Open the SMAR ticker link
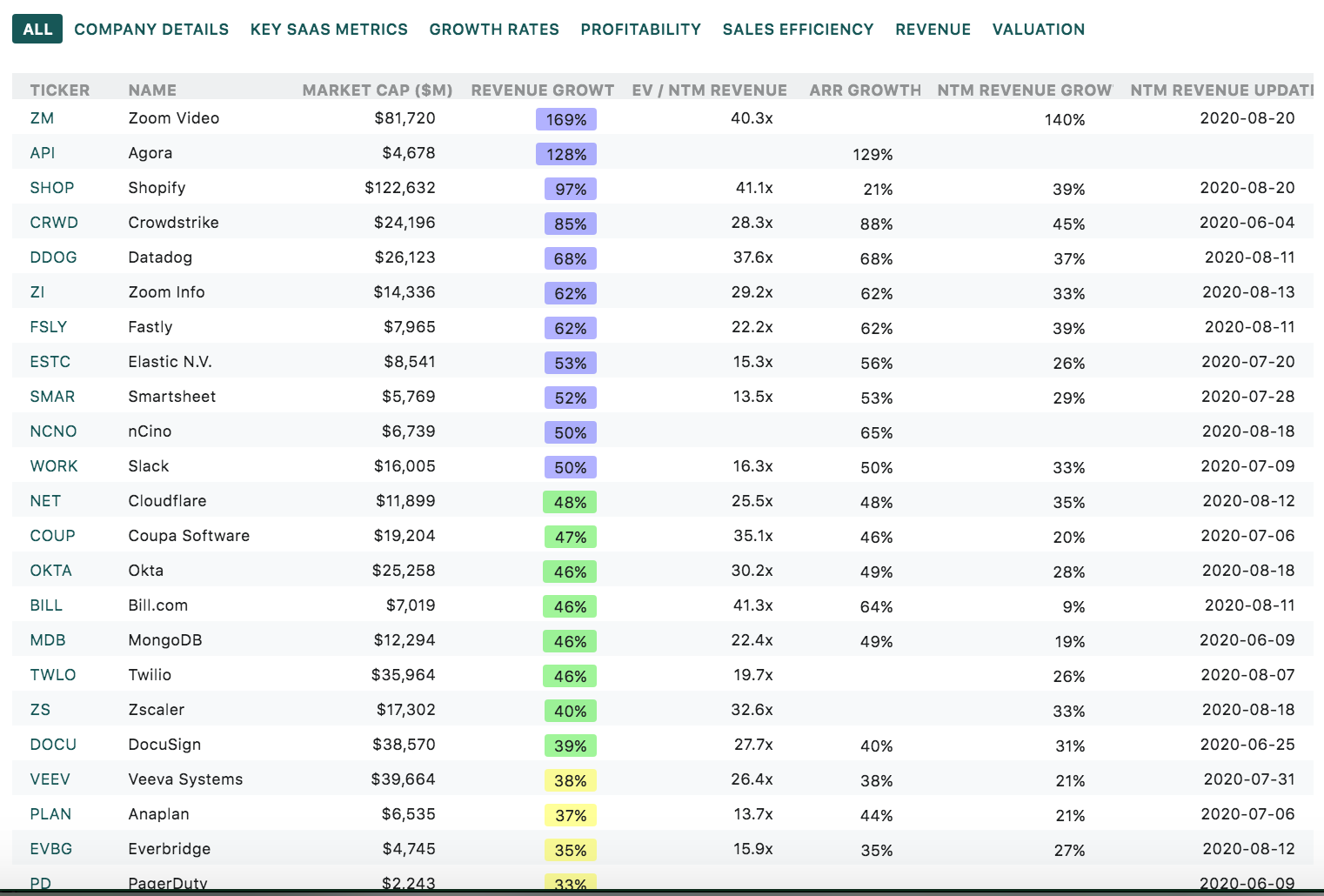 [52, 397]
